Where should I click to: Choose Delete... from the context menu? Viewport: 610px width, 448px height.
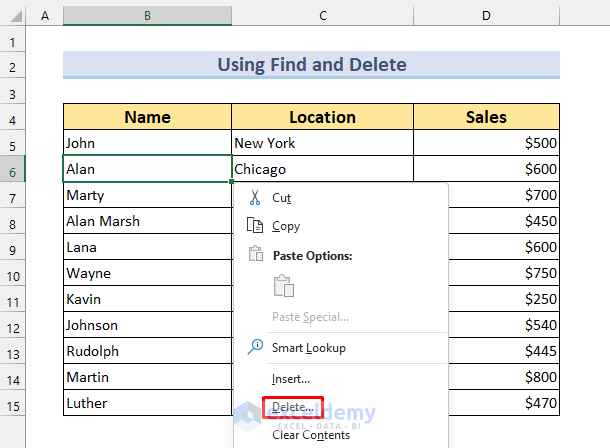pos(291,408)
